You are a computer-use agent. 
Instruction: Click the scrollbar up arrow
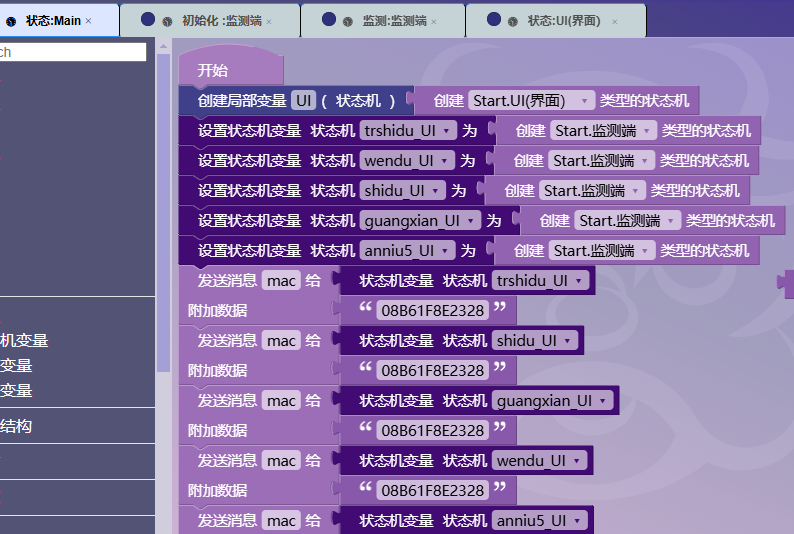click(163, 47)
